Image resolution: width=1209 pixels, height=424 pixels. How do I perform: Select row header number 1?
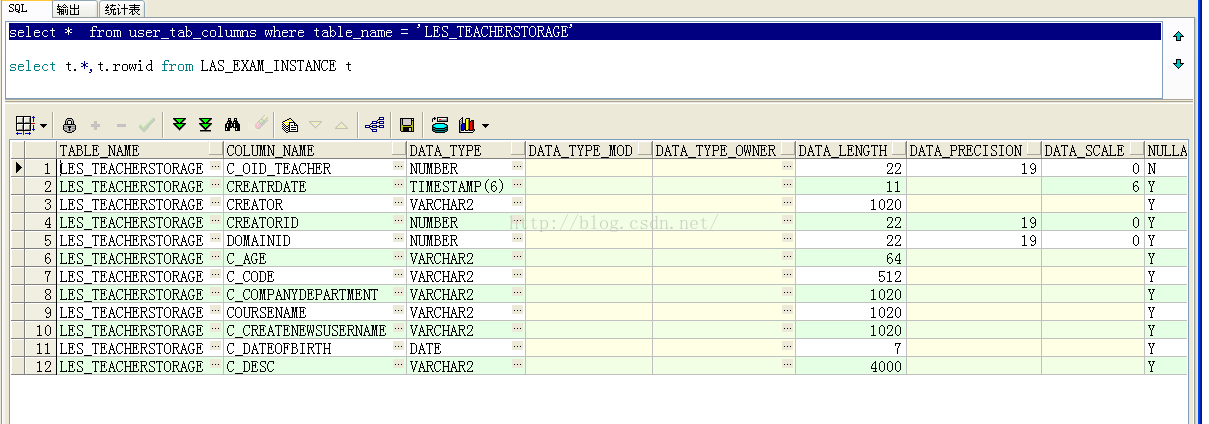(x=39, y=168)
